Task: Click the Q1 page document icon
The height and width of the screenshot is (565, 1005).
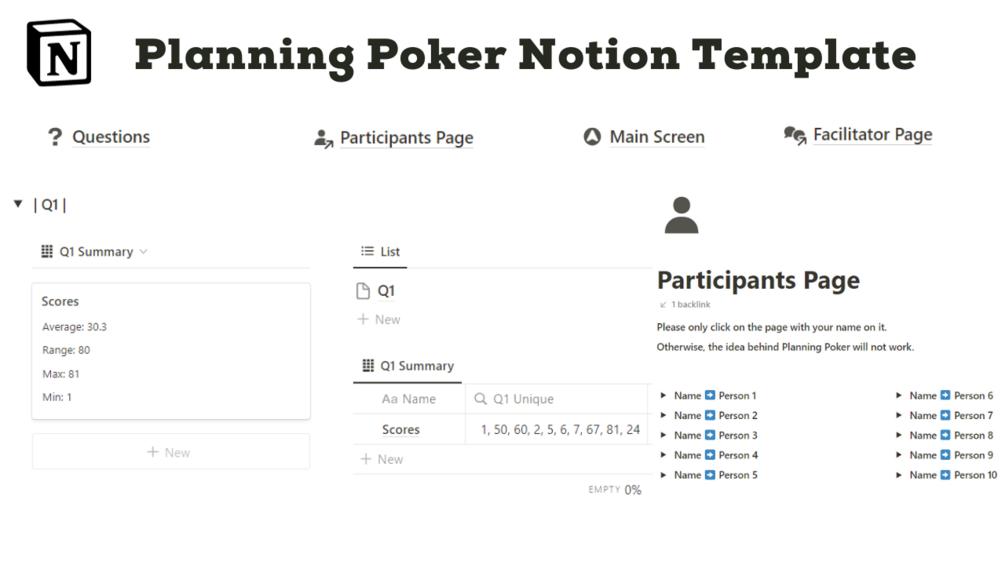Action: (x=364, y=291)
